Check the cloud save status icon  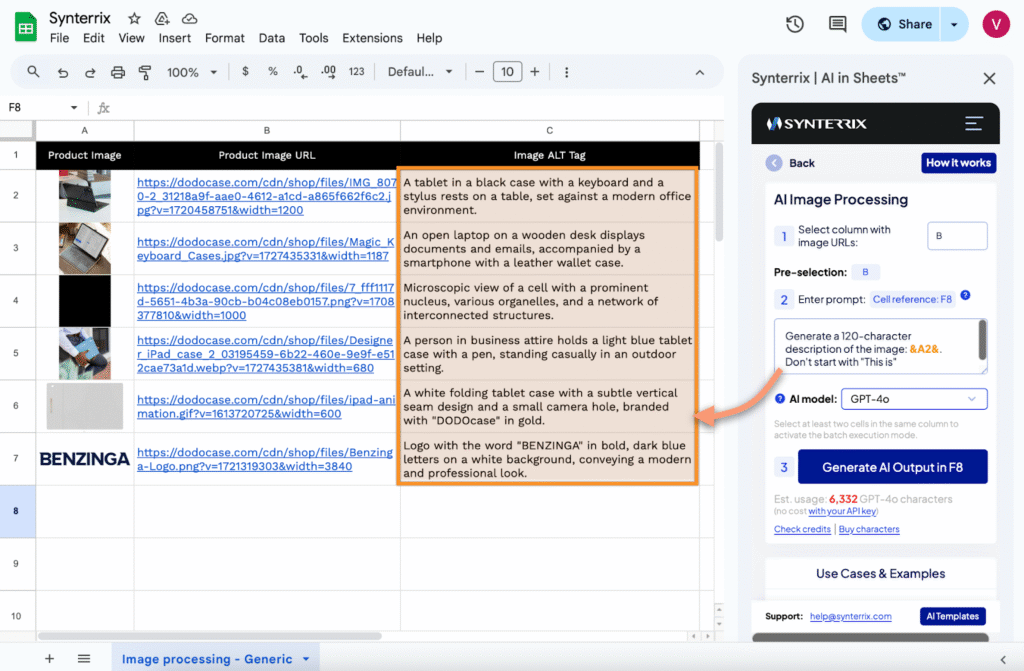[189, 18]
